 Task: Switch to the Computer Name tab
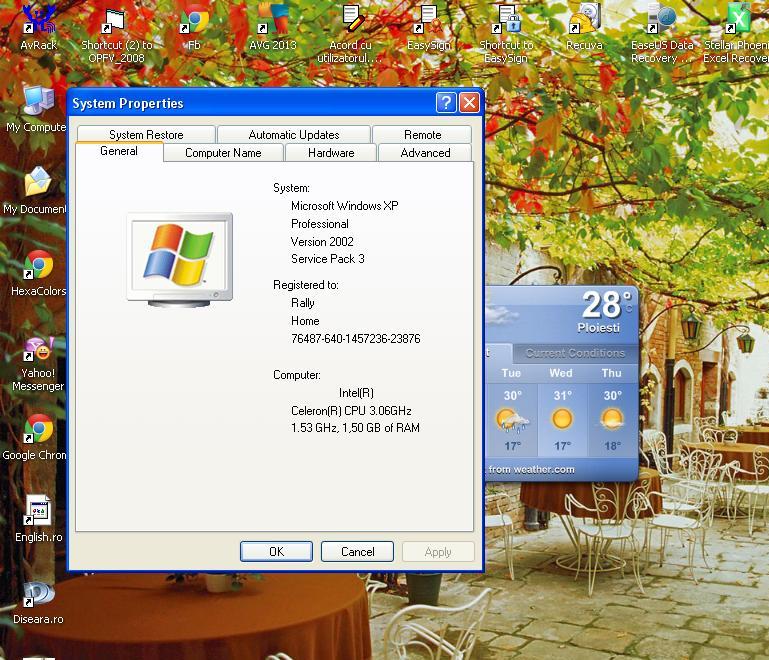click(x=223, y=152)
